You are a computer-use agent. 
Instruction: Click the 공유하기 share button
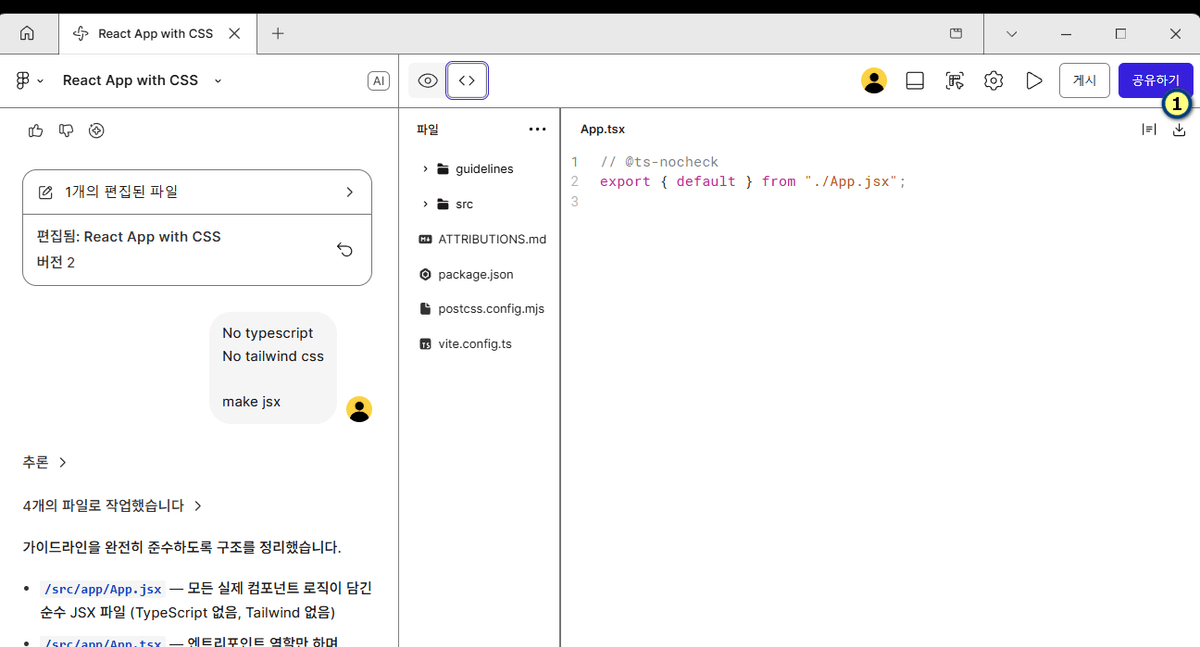1155,81
